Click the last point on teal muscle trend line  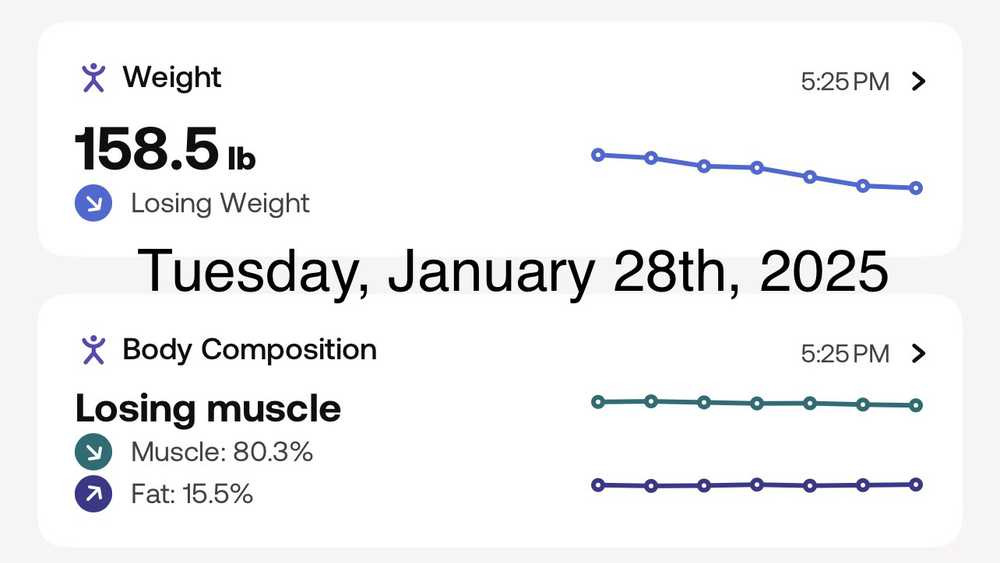pos(916,405)
